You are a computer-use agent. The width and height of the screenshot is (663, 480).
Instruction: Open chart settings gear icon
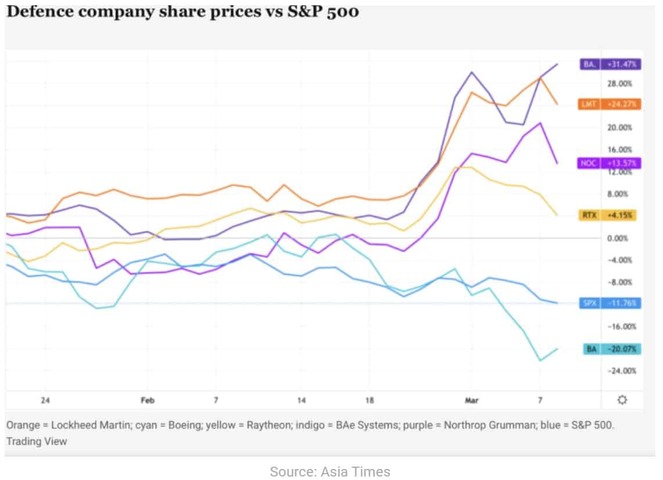(x=622, y=400)
